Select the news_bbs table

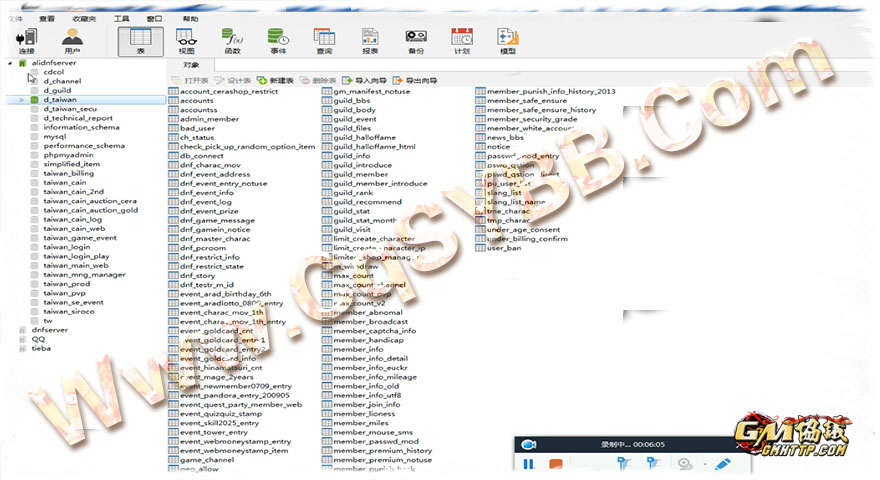pyautogui.click(x=505, y=138)
